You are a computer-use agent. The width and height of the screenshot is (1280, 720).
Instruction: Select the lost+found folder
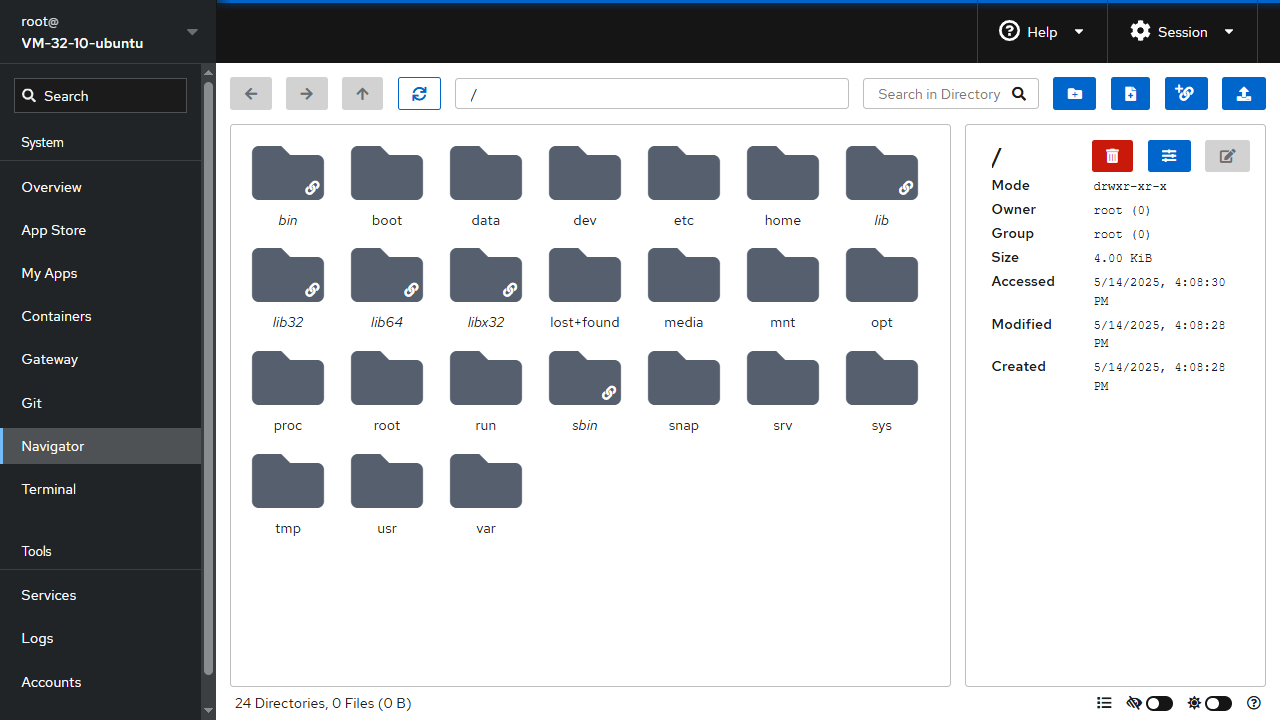pyautogui.click(x=585, y=289)
